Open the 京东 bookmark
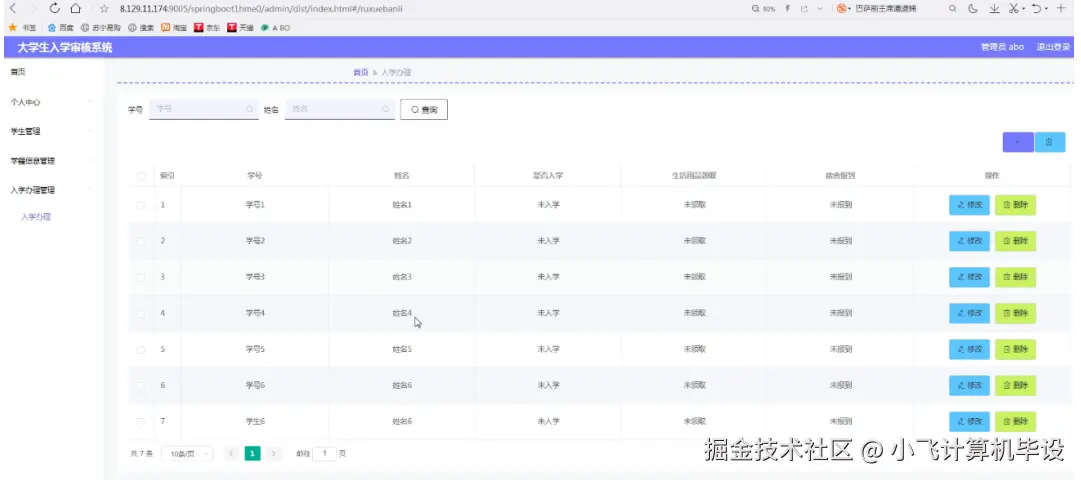Image resolution: width=1081 pixels, height=480 pixels. click(x=207, y=28)
